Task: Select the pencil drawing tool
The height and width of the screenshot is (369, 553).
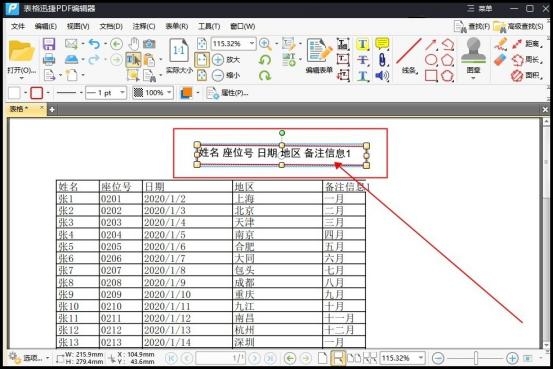Action: tap(501, 44)
